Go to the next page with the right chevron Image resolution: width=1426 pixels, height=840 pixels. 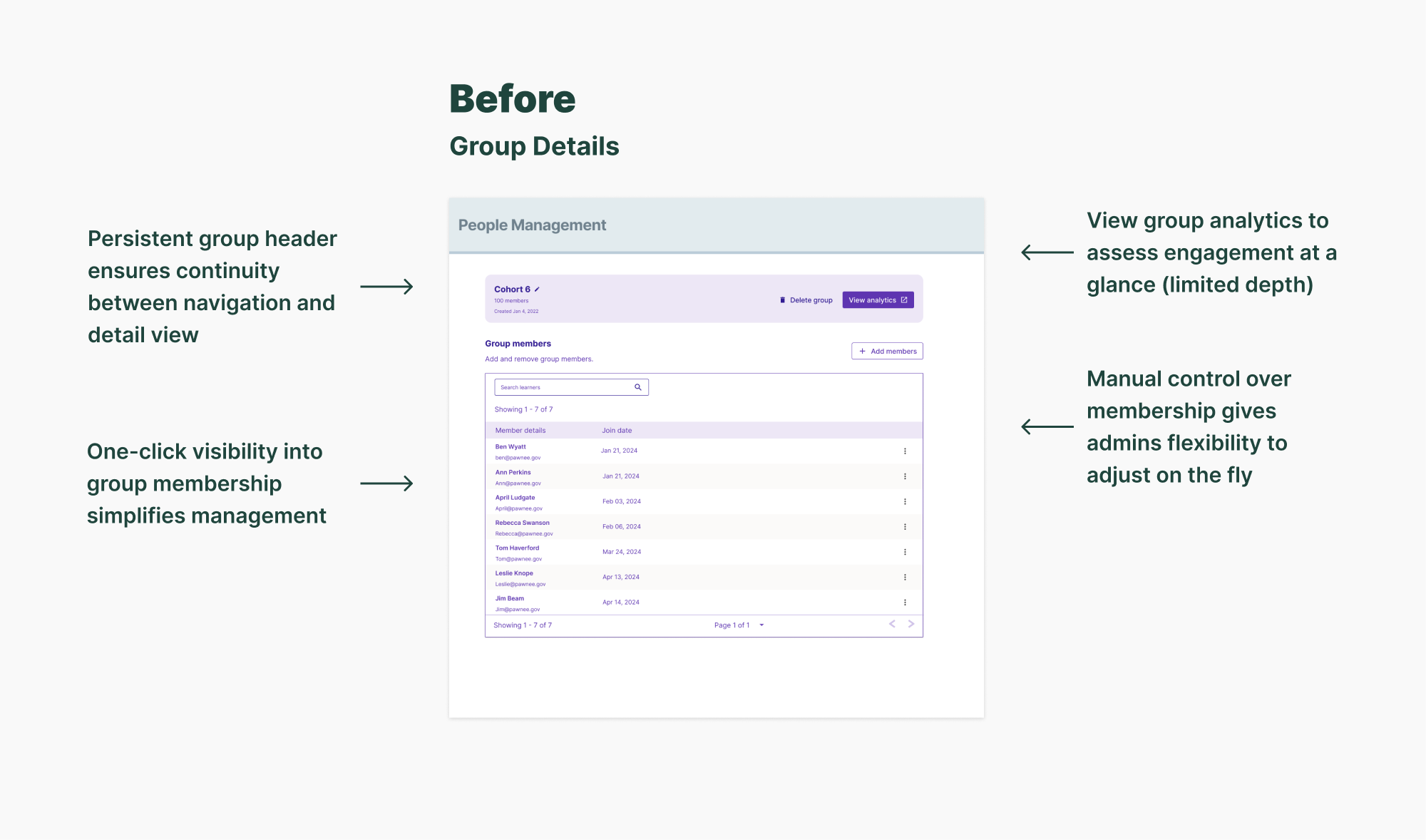[x=911, y=624]
